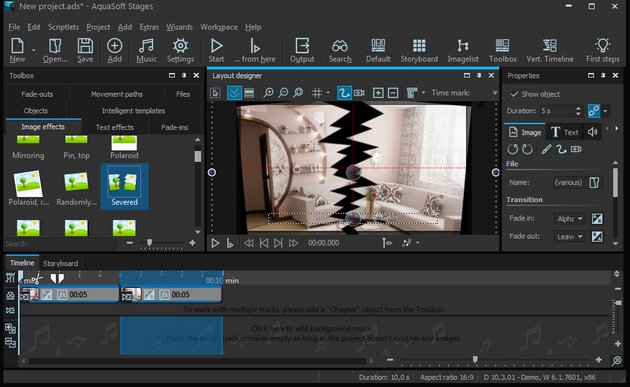This screenshot has width=630, height=387.
Task: Expand dropdown beside duration link button
Action: click(605, 111)
